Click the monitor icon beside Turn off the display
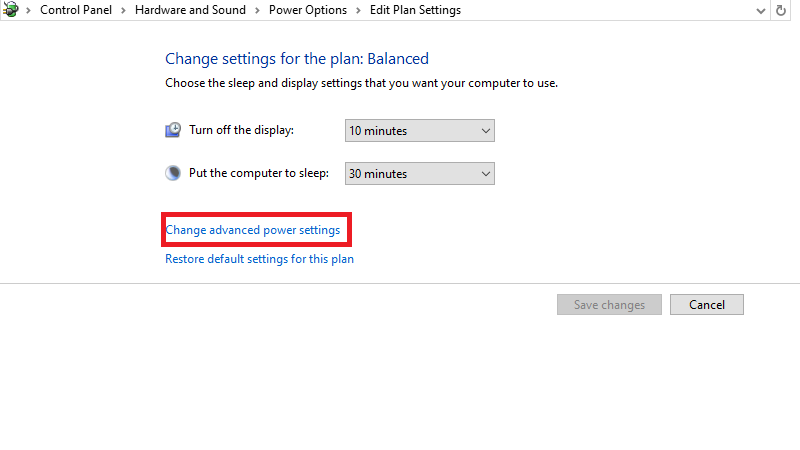 (x=173, y=130)
